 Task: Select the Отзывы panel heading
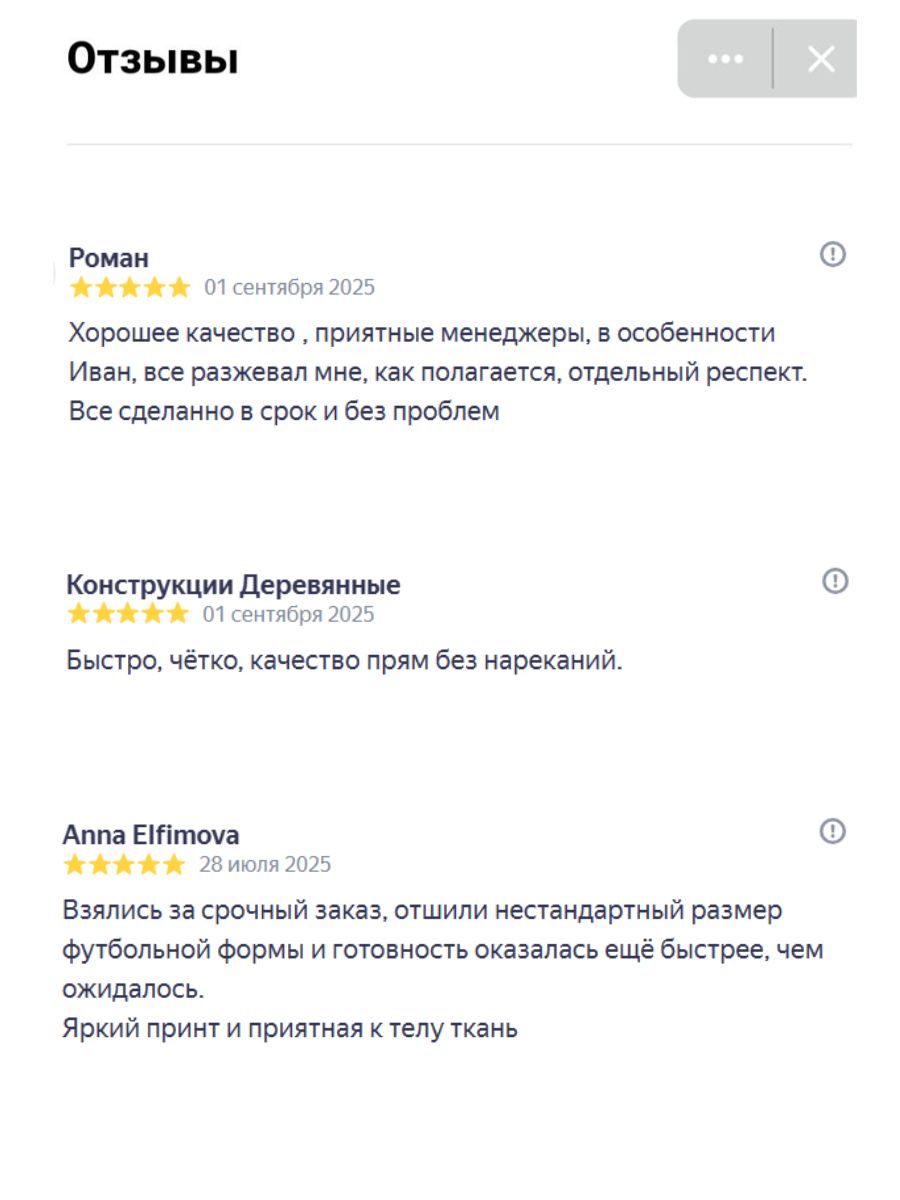pyautogui.click(x=150, y=59)
